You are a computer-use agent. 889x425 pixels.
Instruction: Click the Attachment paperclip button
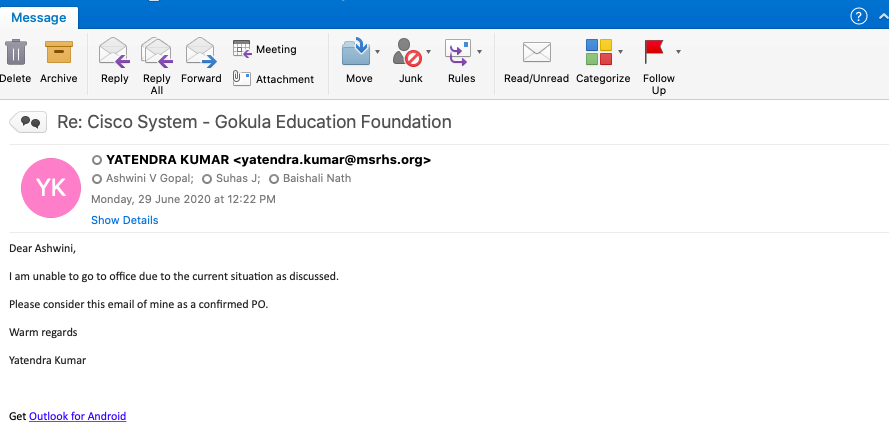pyautogui.click(x=273, y=79)
